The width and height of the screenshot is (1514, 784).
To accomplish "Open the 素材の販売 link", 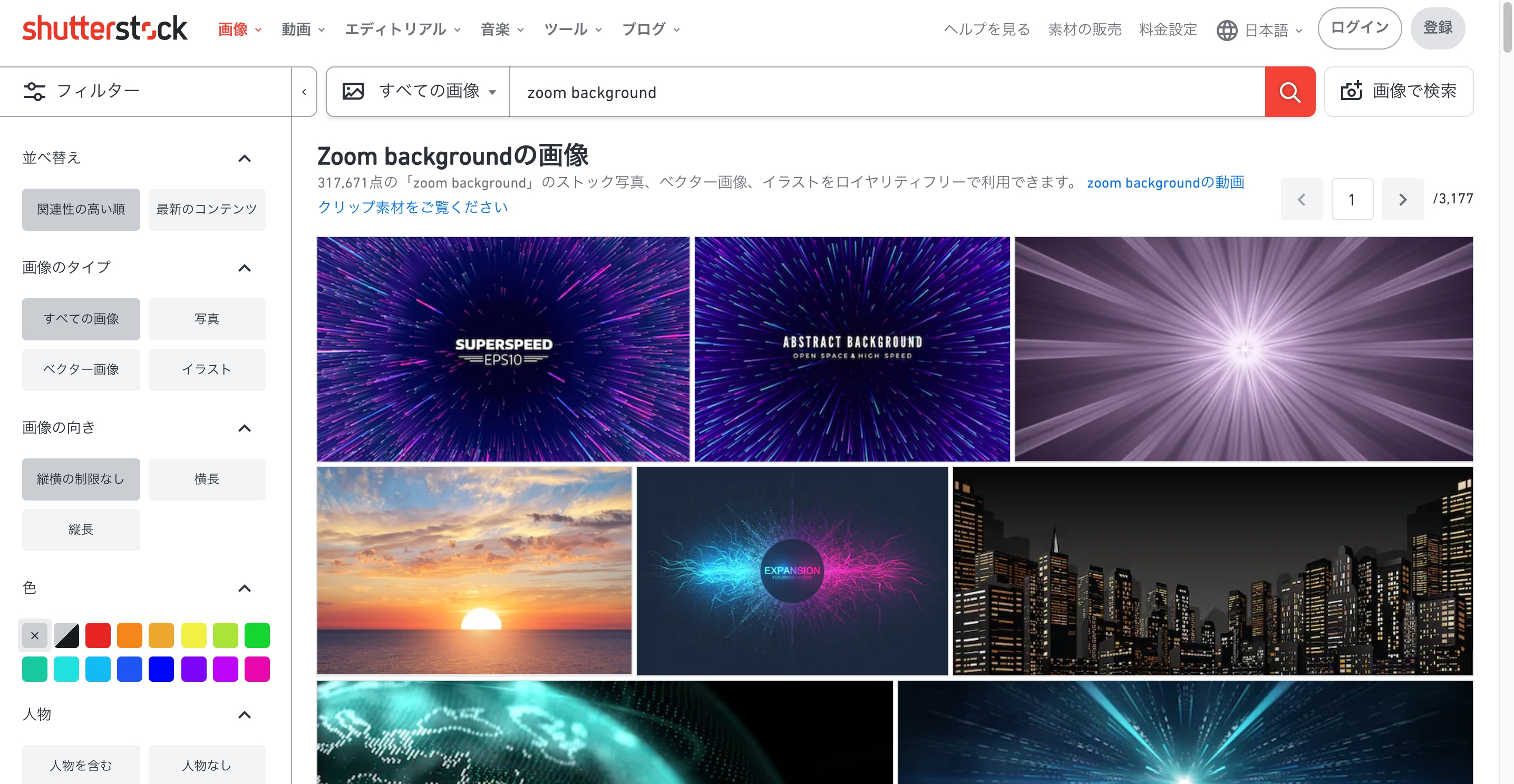I will pyautogui.click(x=1084, y=30).
